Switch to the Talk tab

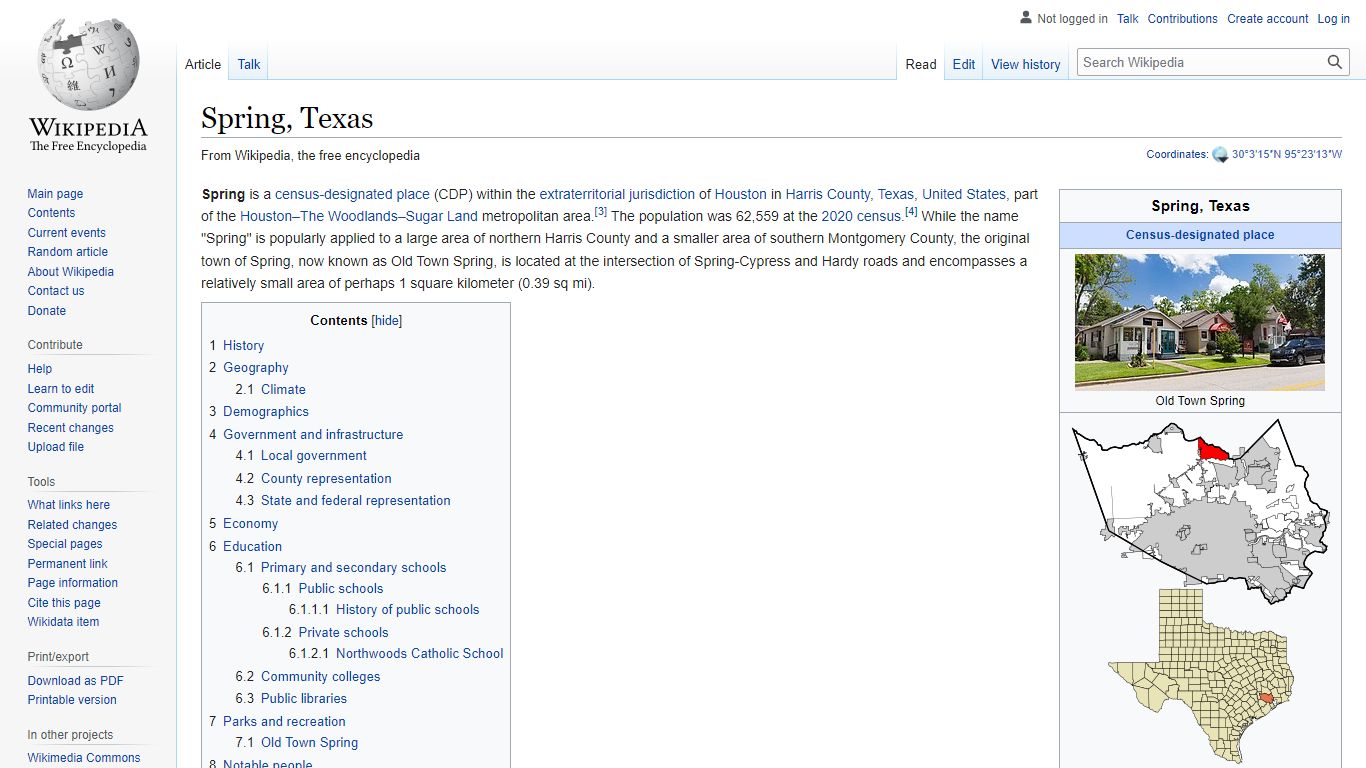pos(249,64)
